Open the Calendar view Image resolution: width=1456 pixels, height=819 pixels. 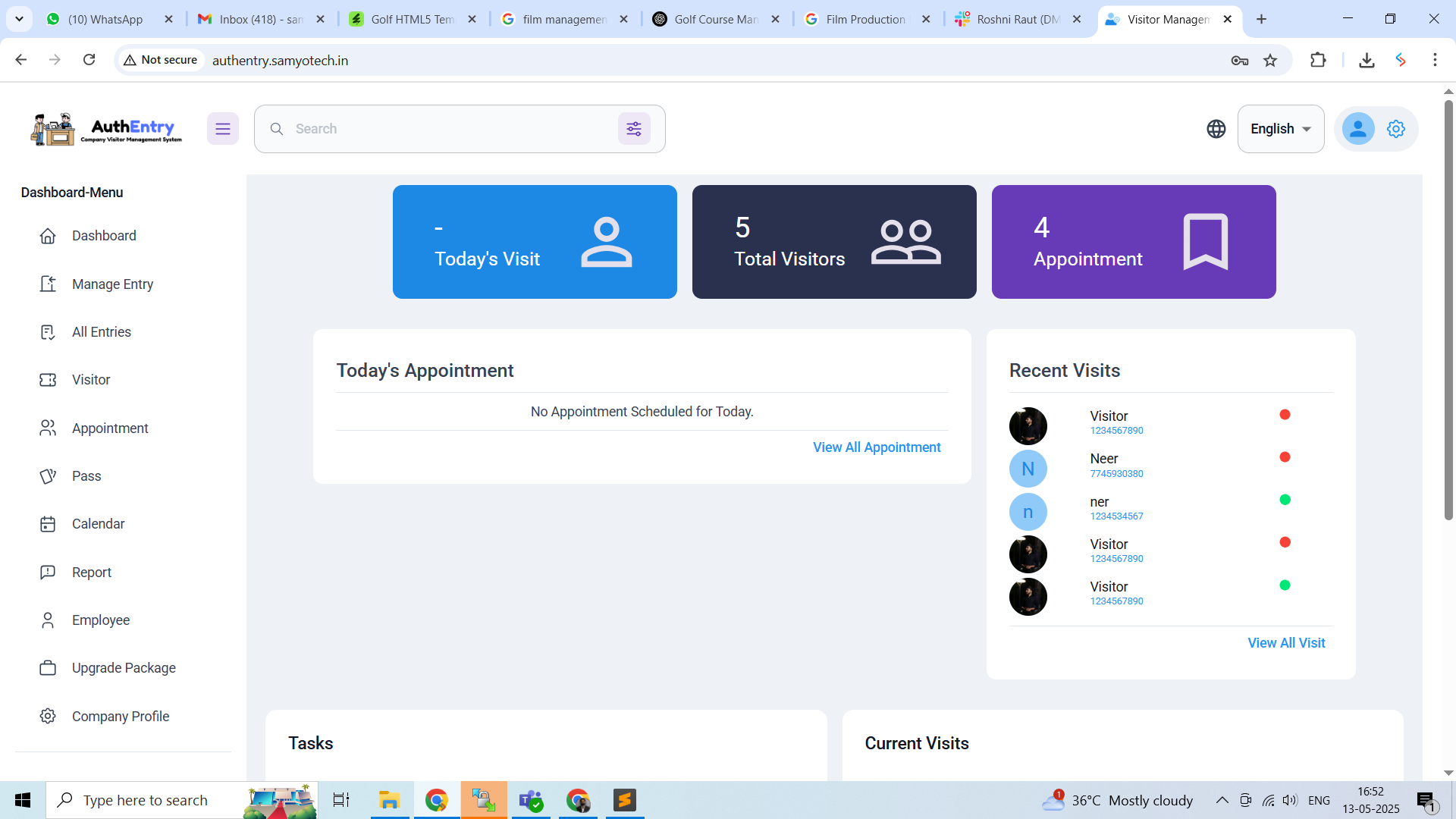click(99, 523)
